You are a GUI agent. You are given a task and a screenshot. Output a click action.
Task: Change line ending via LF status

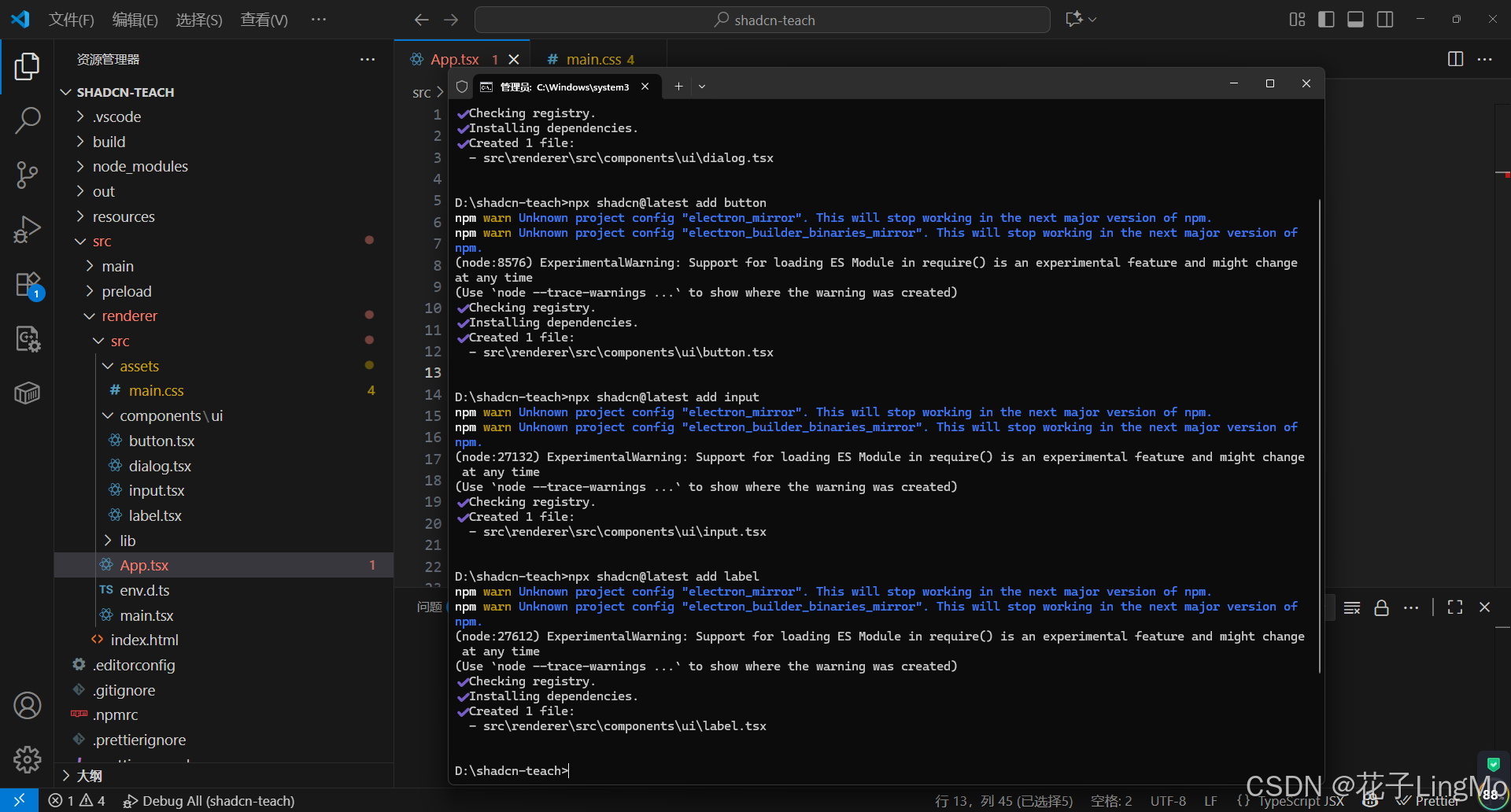pyautogui.click(x=1210, y=800)
